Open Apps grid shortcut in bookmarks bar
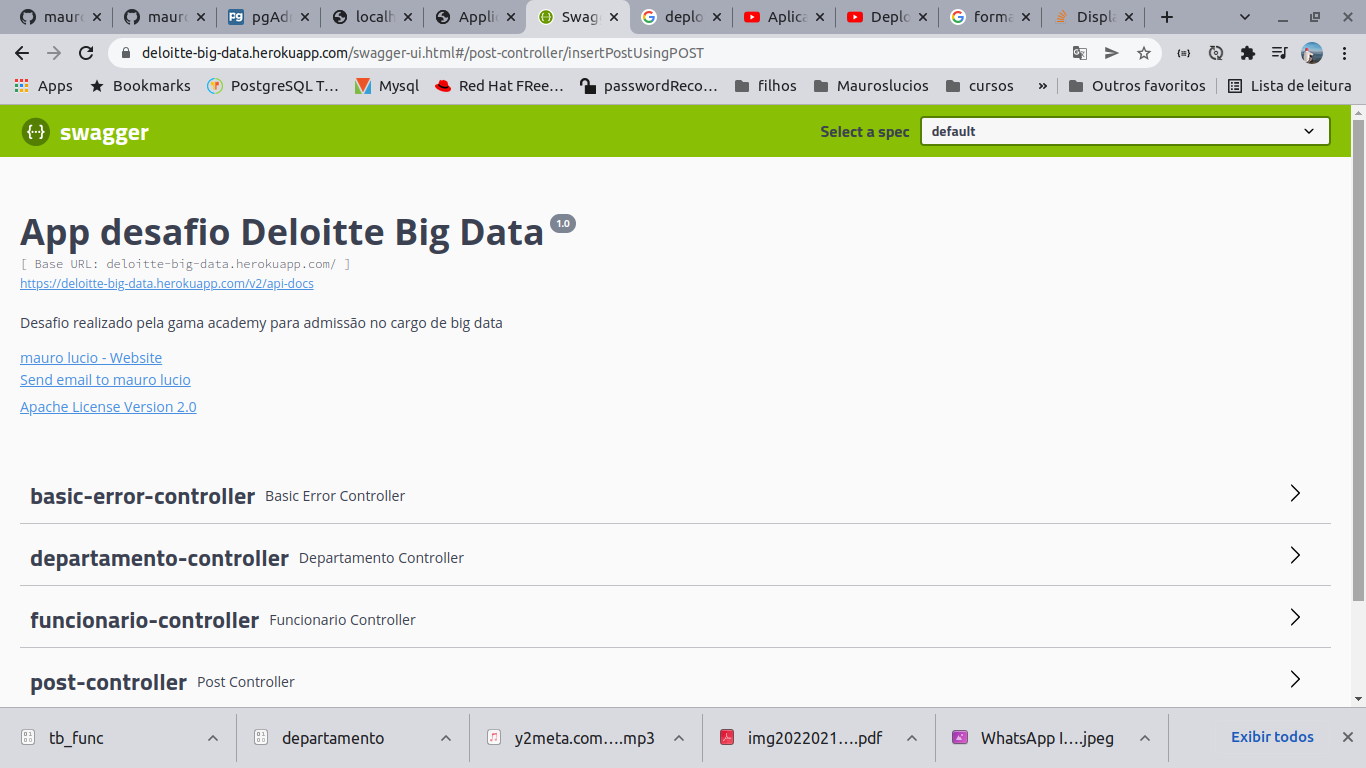This screenshot has height=768, width=1366. tap(43, 86)
